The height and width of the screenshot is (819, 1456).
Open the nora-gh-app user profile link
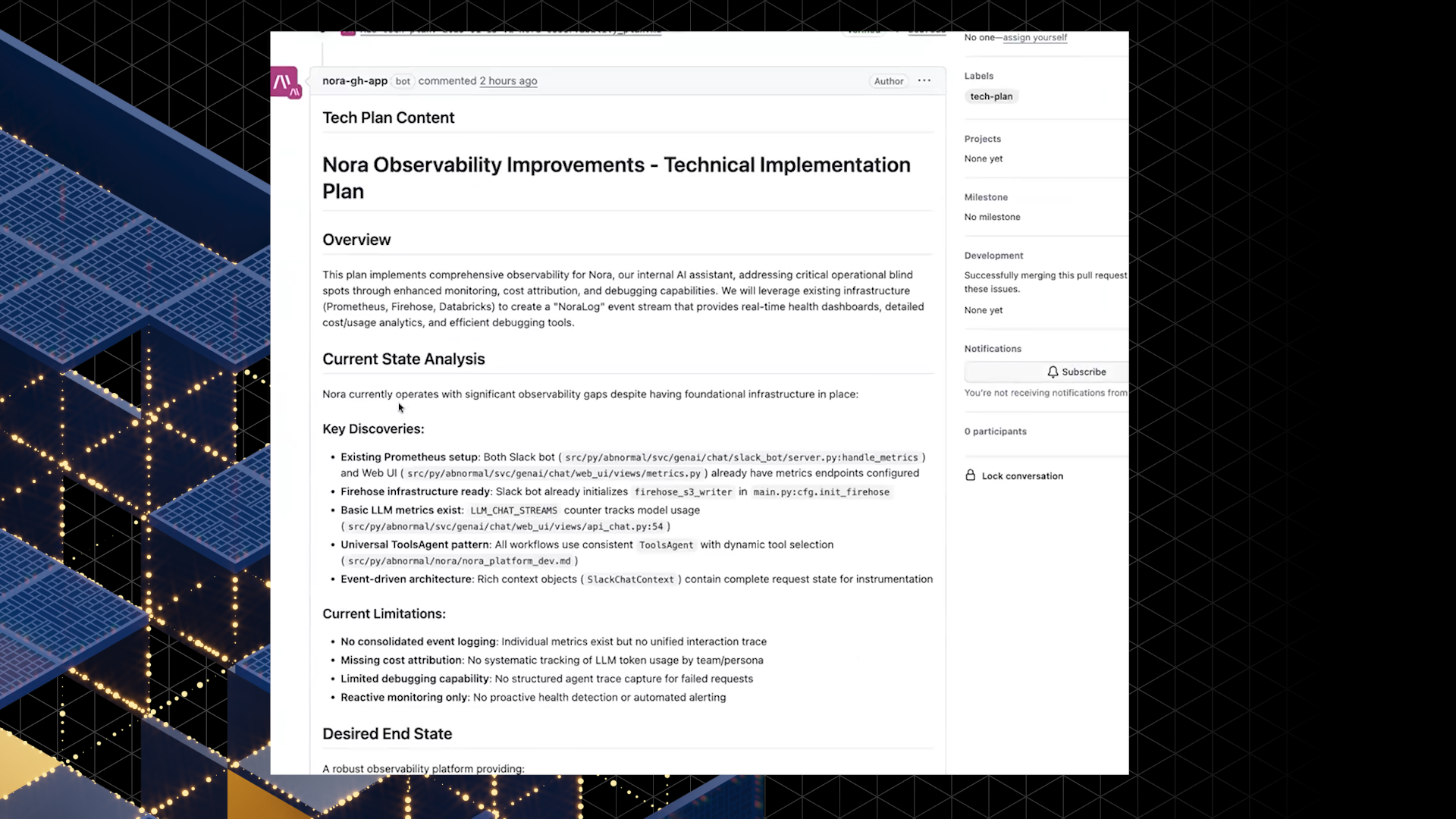(355, 81)
